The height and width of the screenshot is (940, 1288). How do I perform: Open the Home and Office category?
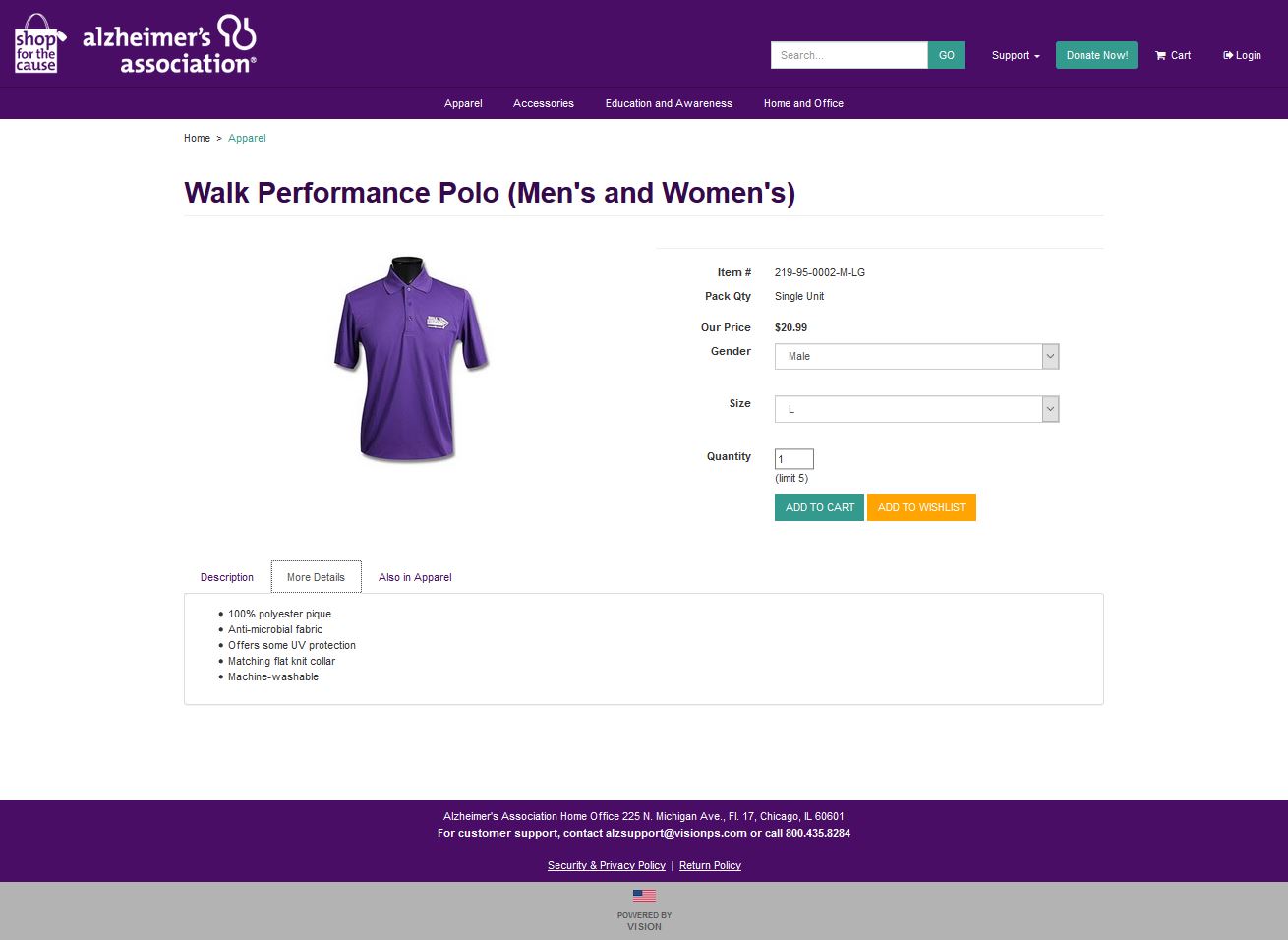pyautogui.click(x=802, y=103)
